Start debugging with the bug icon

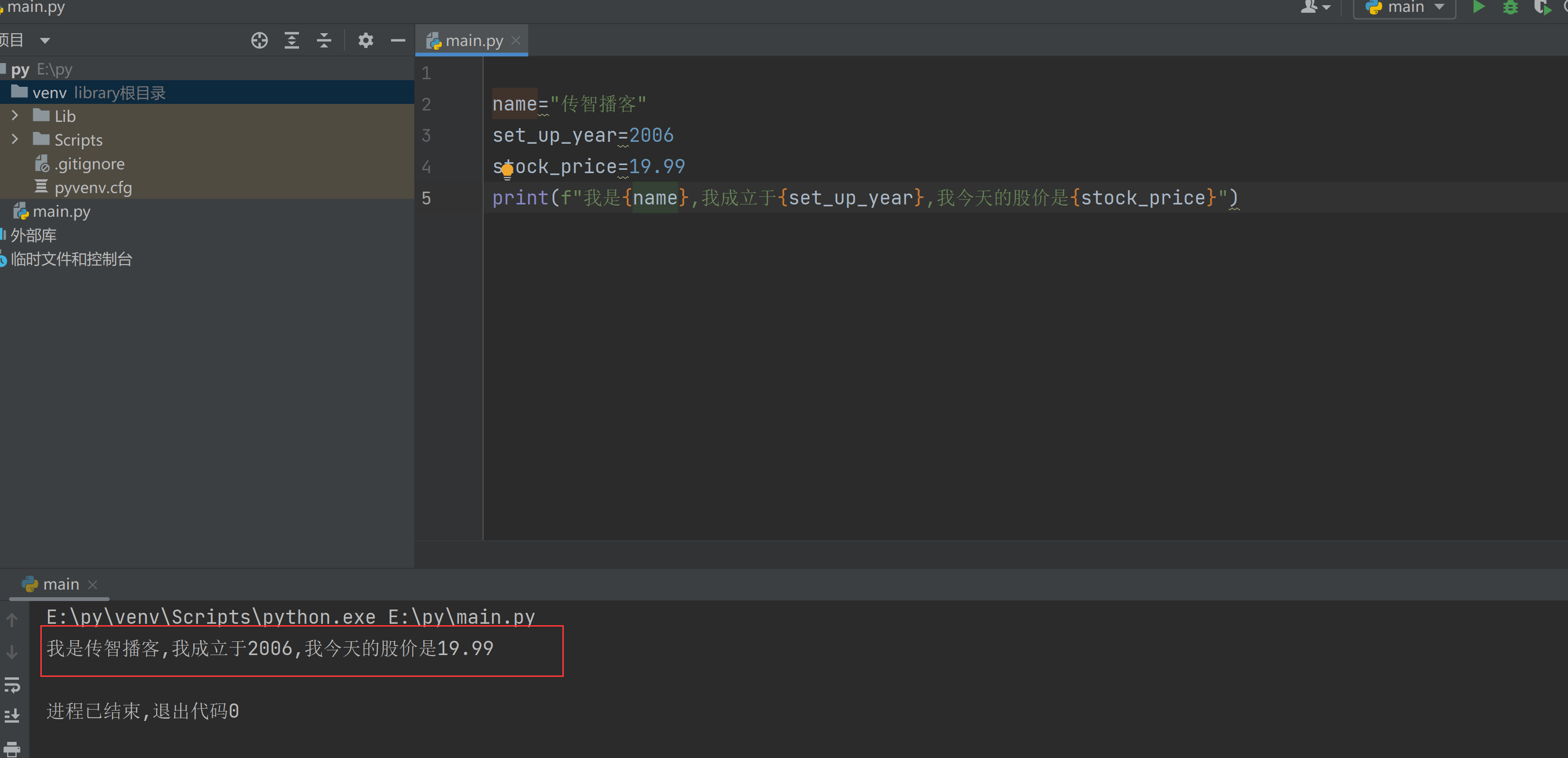pos(1510,7)
